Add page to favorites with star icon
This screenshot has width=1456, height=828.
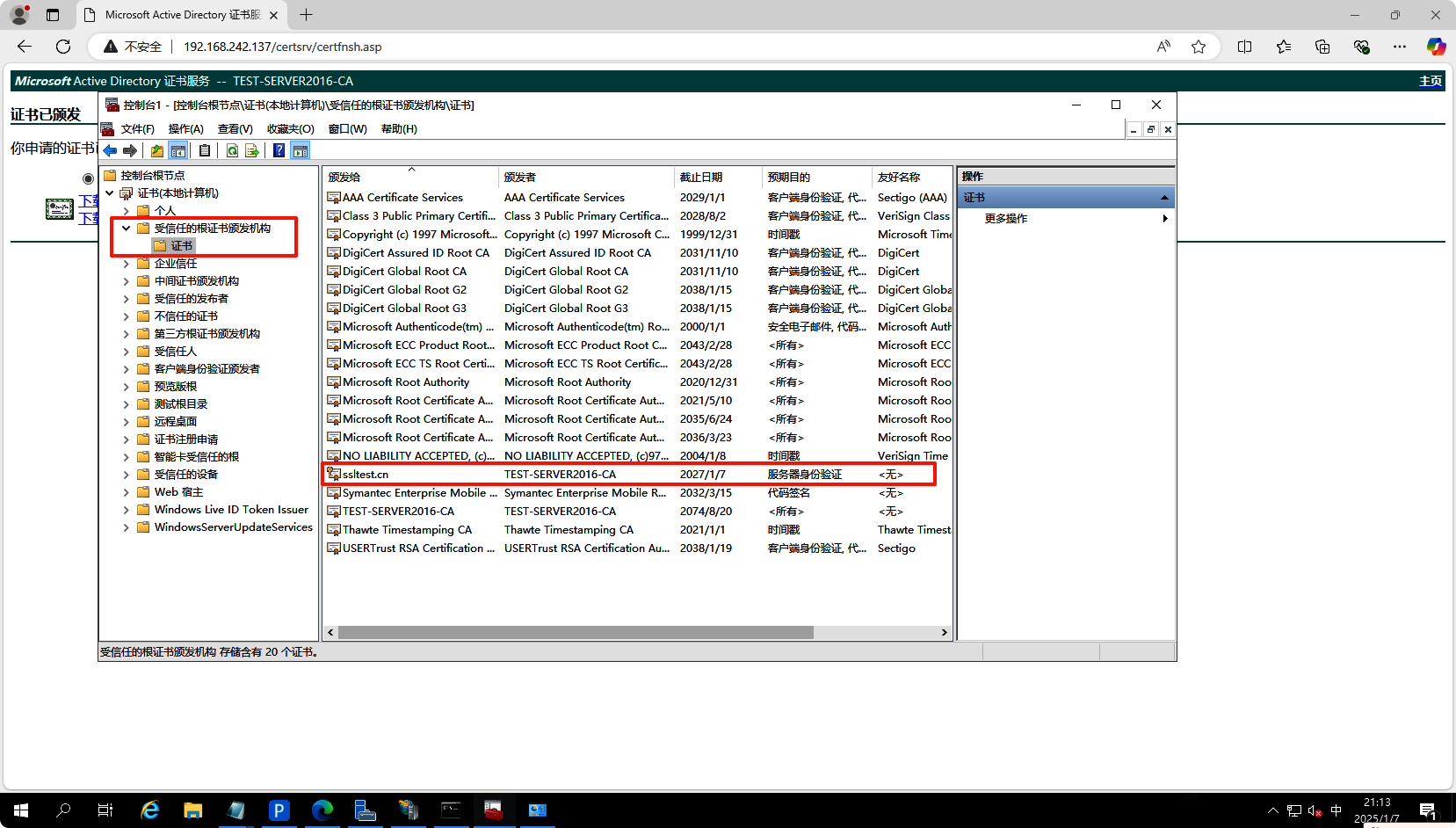click(1199, 47)
